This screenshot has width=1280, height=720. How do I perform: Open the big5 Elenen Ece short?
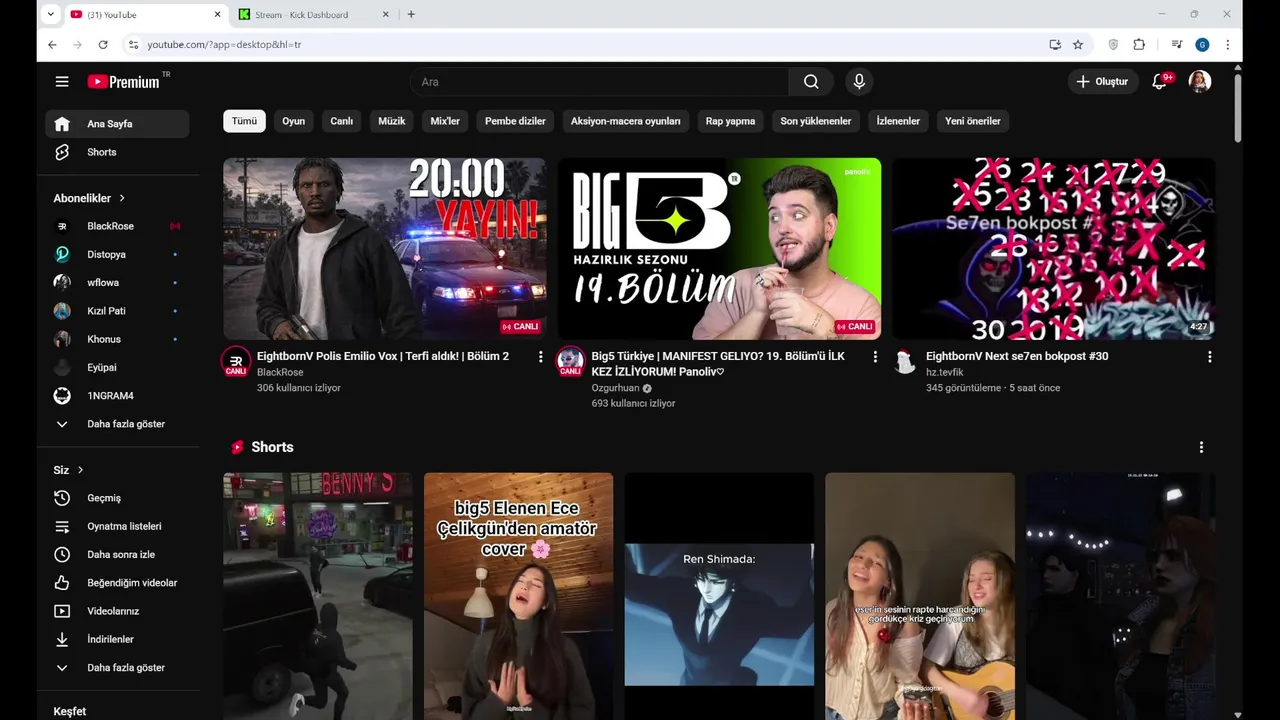pos(518,596)
